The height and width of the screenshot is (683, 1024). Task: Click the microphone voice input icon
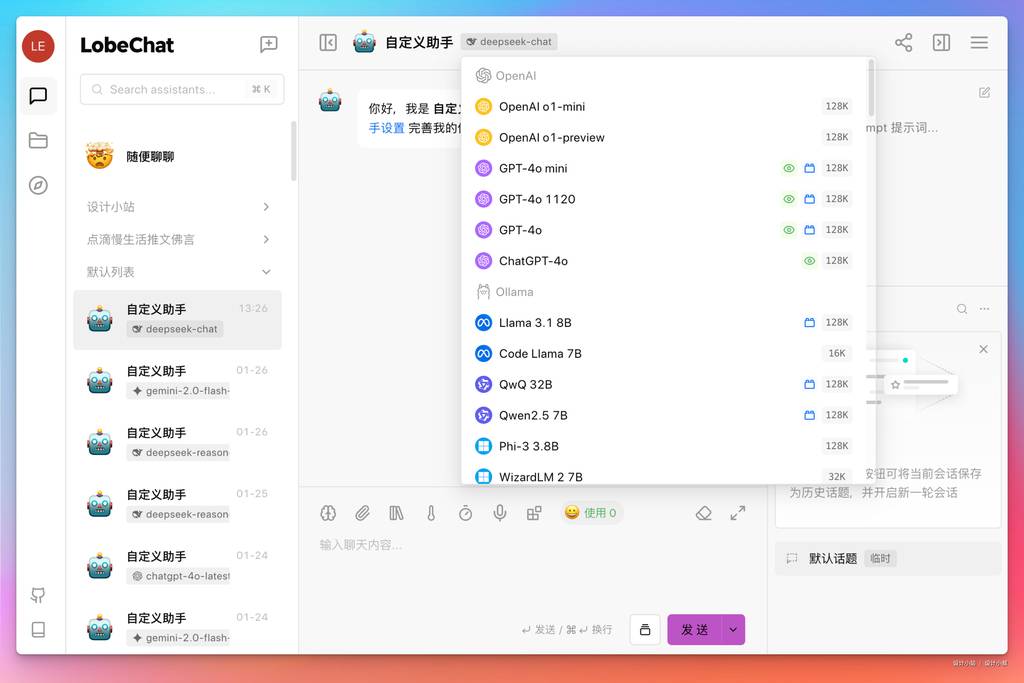pos(500,513)
